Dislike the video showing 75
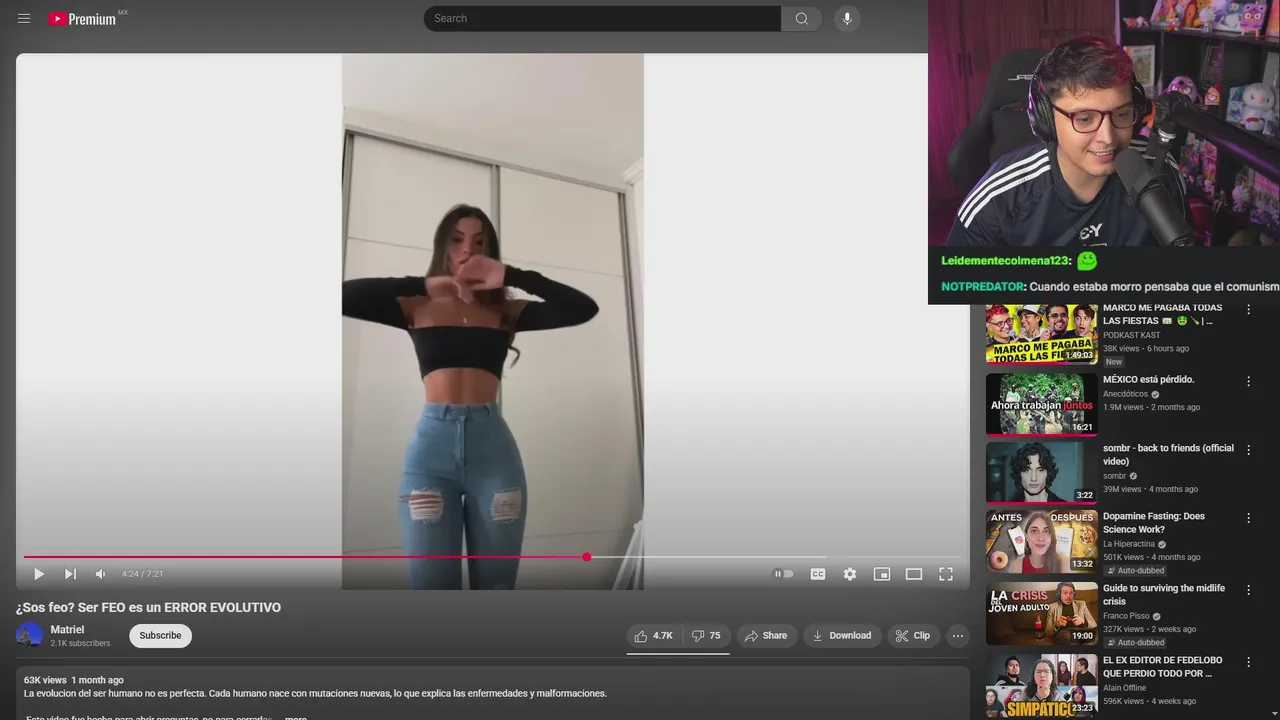Image resolution: width=1280 pixels, height=720 pixels. (706, 636)
